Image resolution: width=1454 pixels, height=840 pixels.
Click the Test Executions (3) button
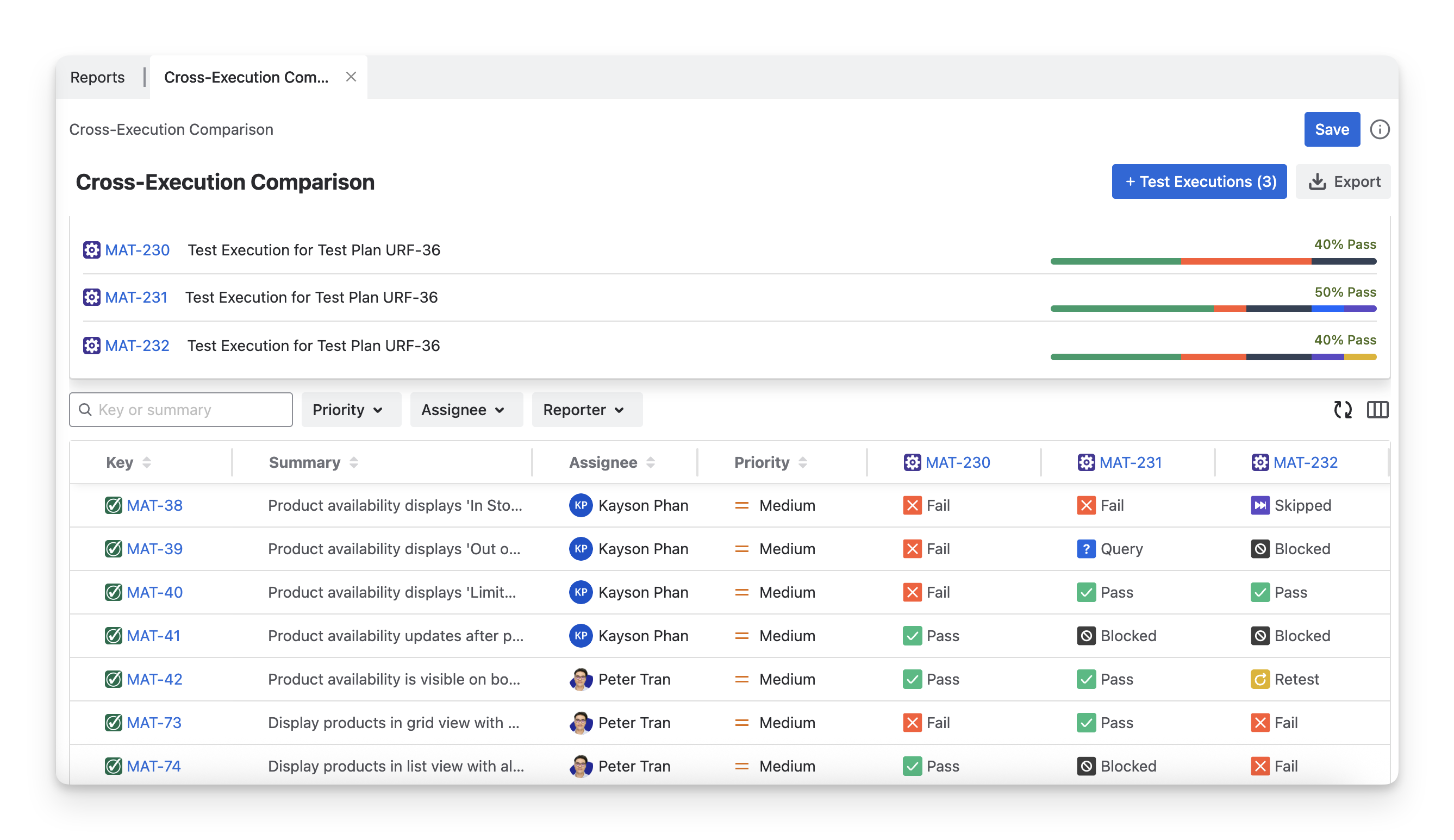1199,181
